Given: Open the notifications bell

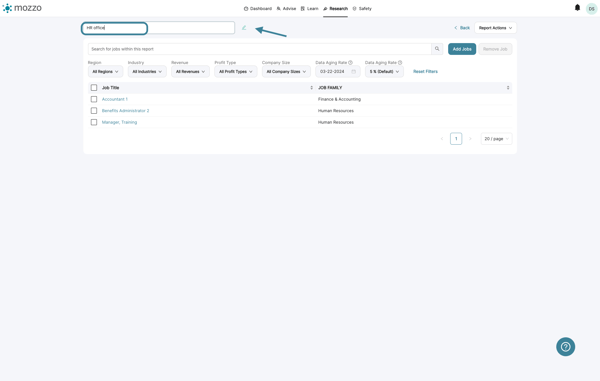Looking at the screenshot, I should [x=577, y=8].
